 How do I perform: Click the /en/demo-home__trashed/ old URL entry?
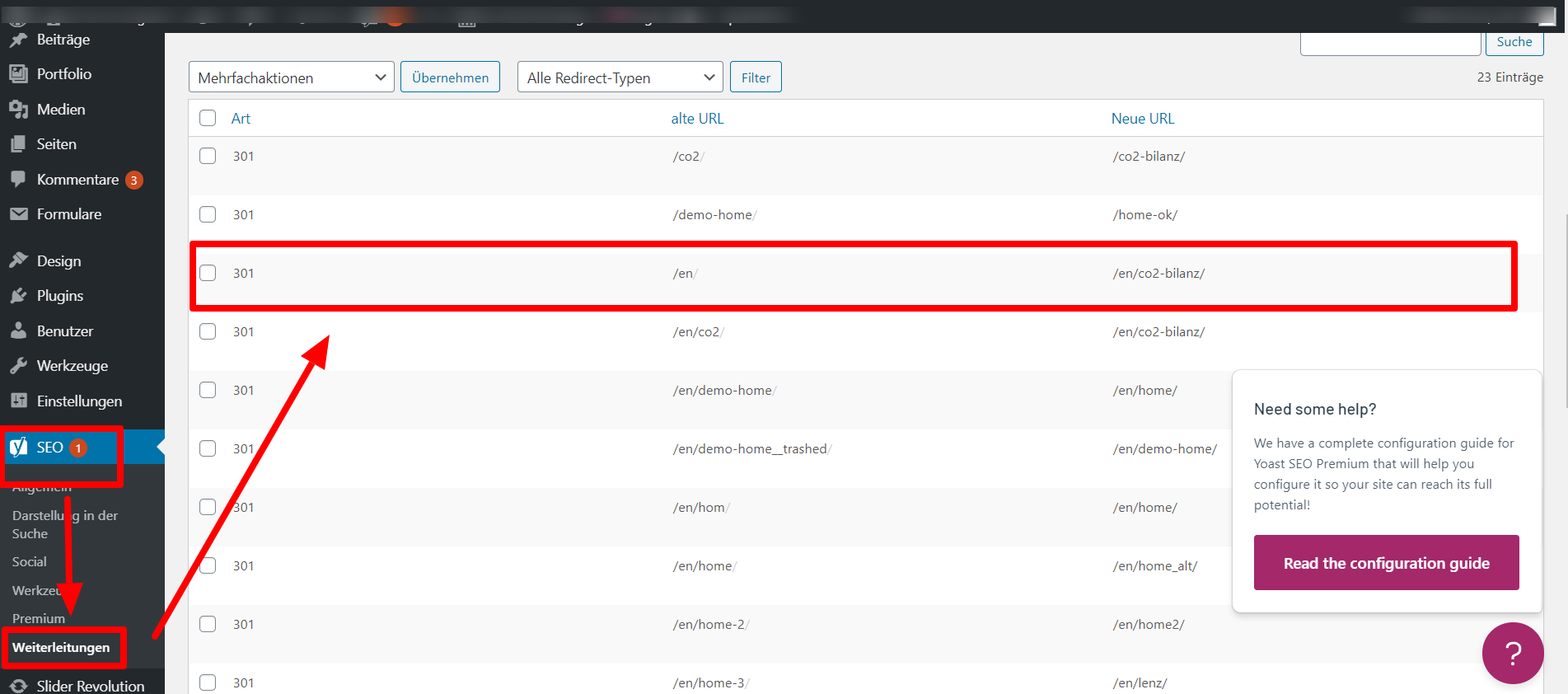pyautogui.click(x=752, y=449)
